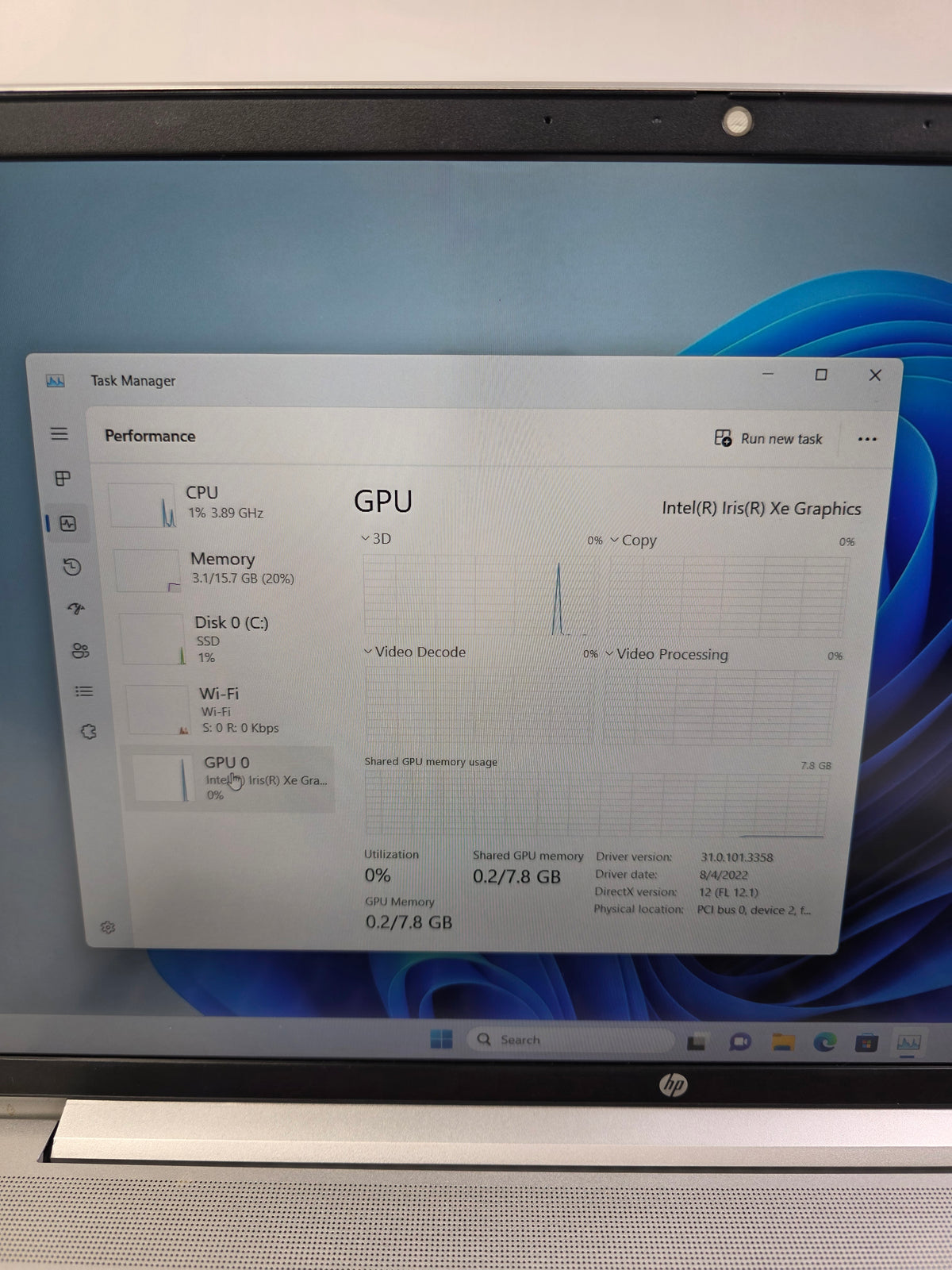Image resolution: width=952 pixels, height=1270 pixels.
Task: Open the Copy engine dropdown
Action: 633,541
